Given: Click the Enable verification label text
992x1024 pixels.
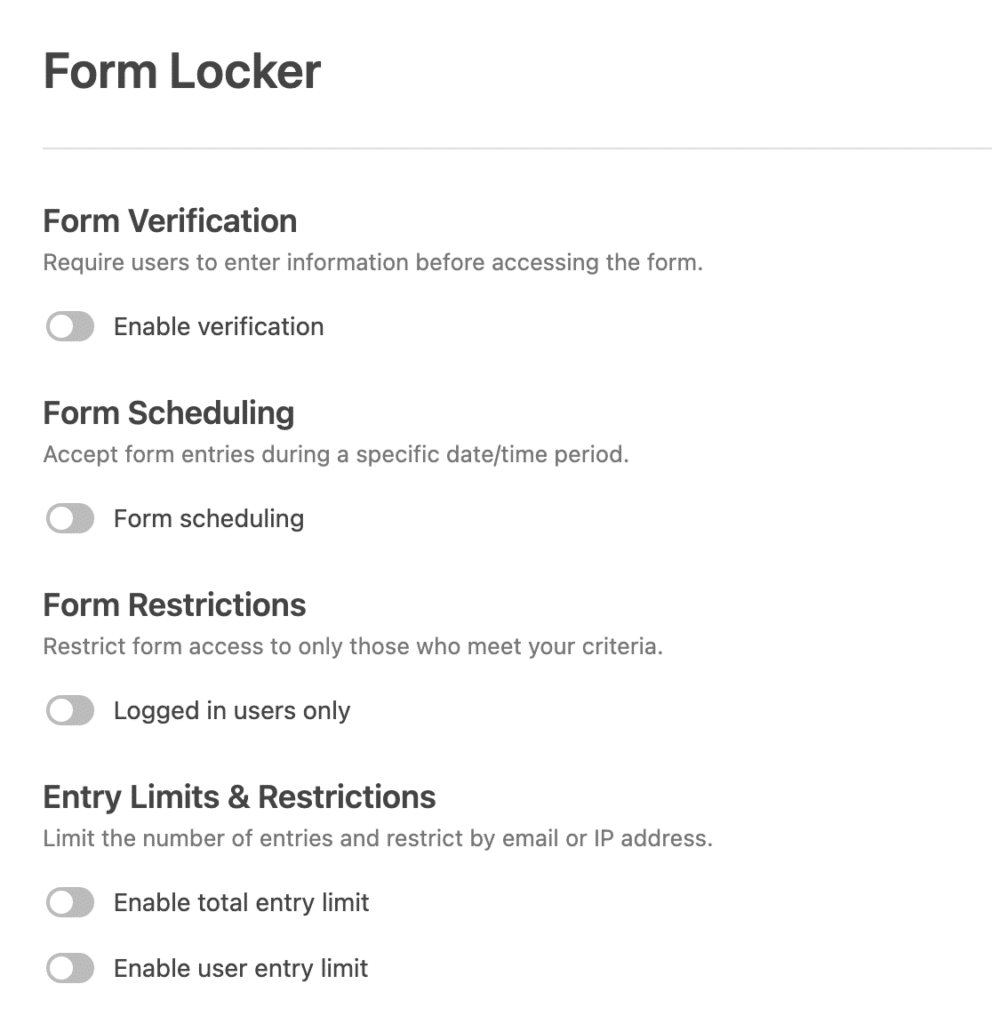Looking at the screenshot, I should point(219,326).
